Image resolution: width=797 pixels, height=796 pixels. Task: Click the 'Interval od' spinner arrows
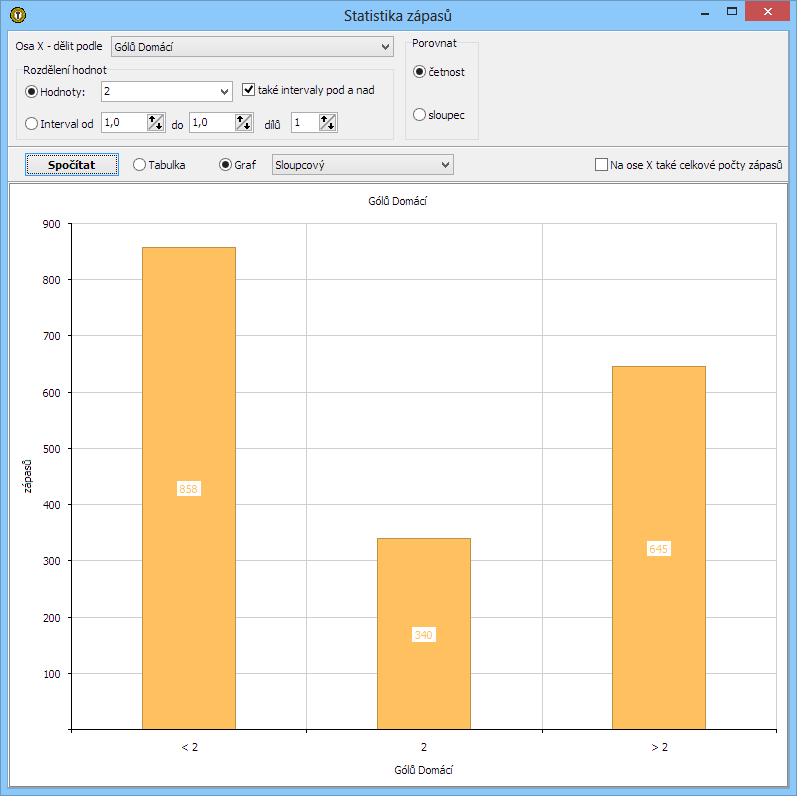156,123
